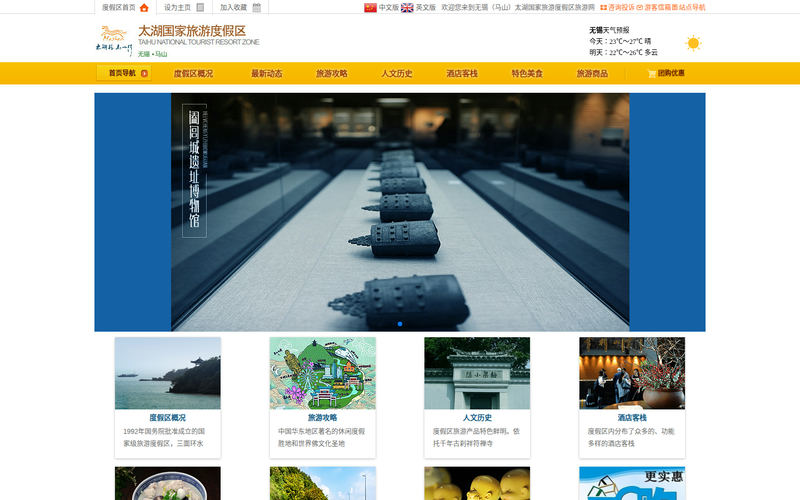Click the 太湖国家旅游度假区 site title

pyautogui.click(x=192, y=31)
